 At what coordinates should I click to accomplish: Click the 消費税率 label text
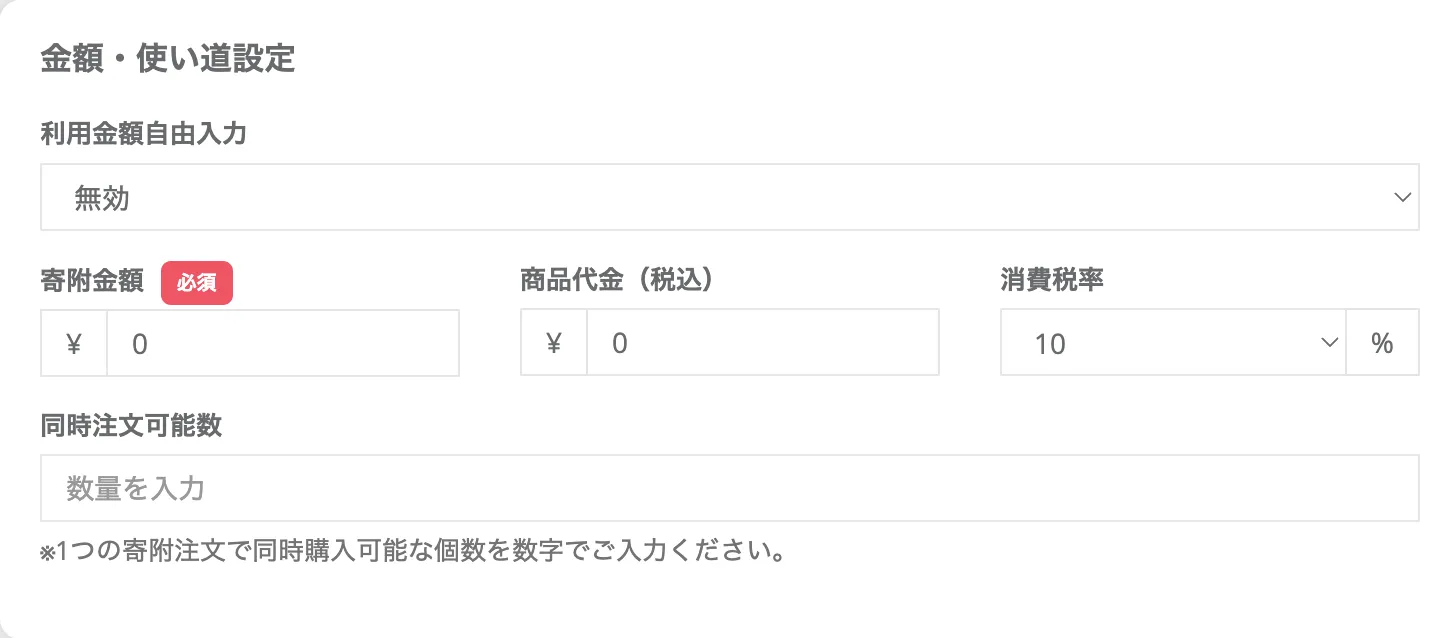click(x=1052, y=281)
